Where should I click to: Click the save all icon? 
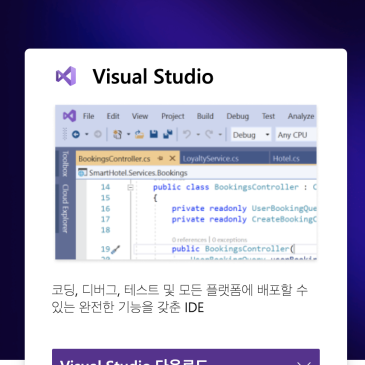[x=168, y=134]
